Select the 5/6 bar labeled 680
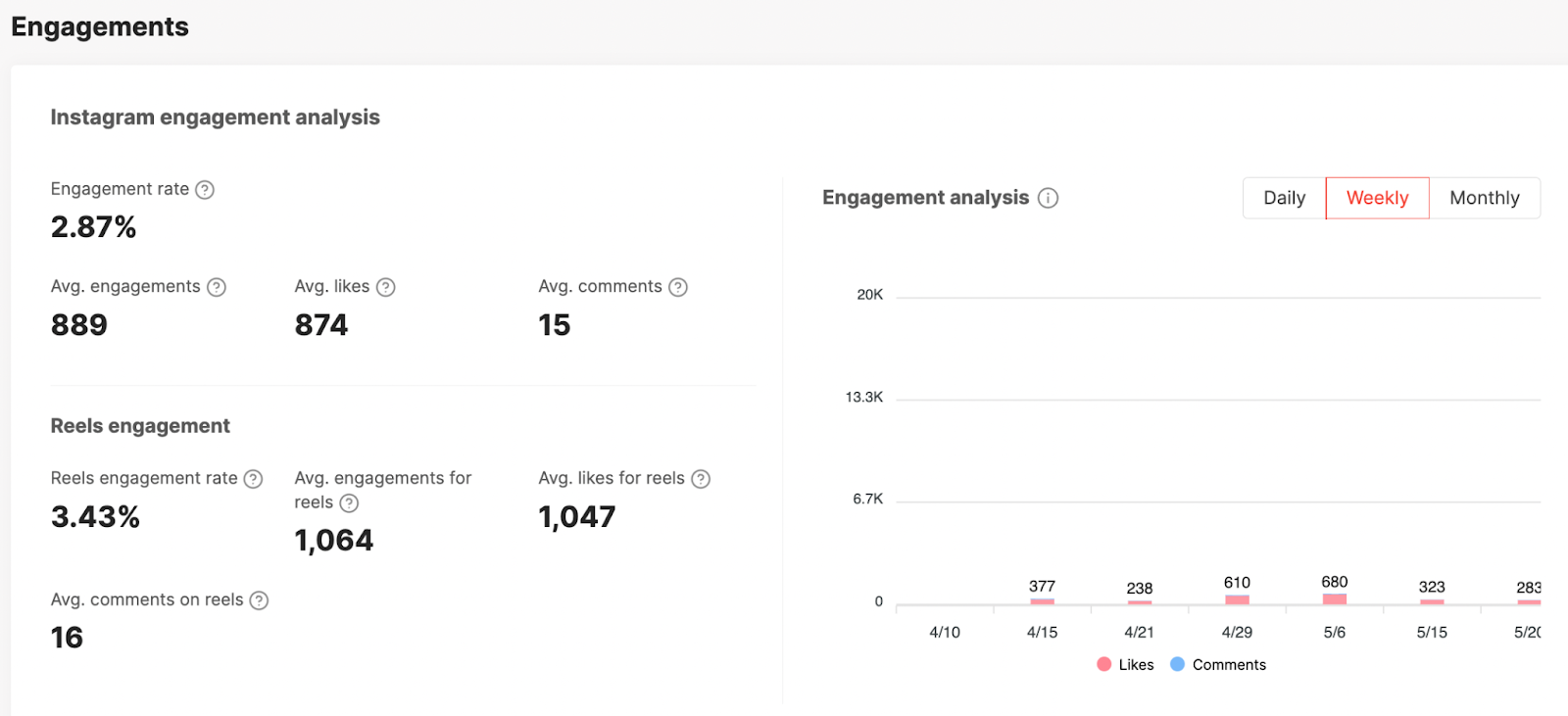1568x716 pixels. (1335, 598)
